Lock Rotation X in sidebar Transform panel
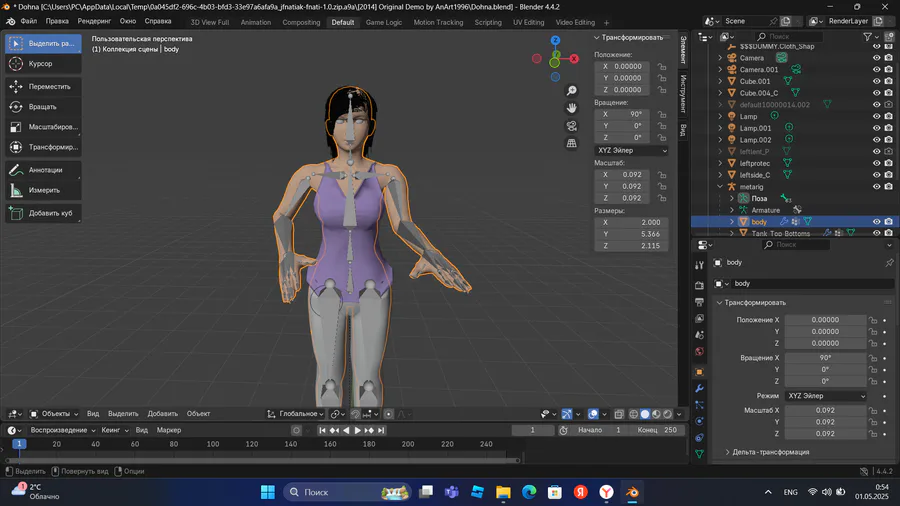 [662, 114]
